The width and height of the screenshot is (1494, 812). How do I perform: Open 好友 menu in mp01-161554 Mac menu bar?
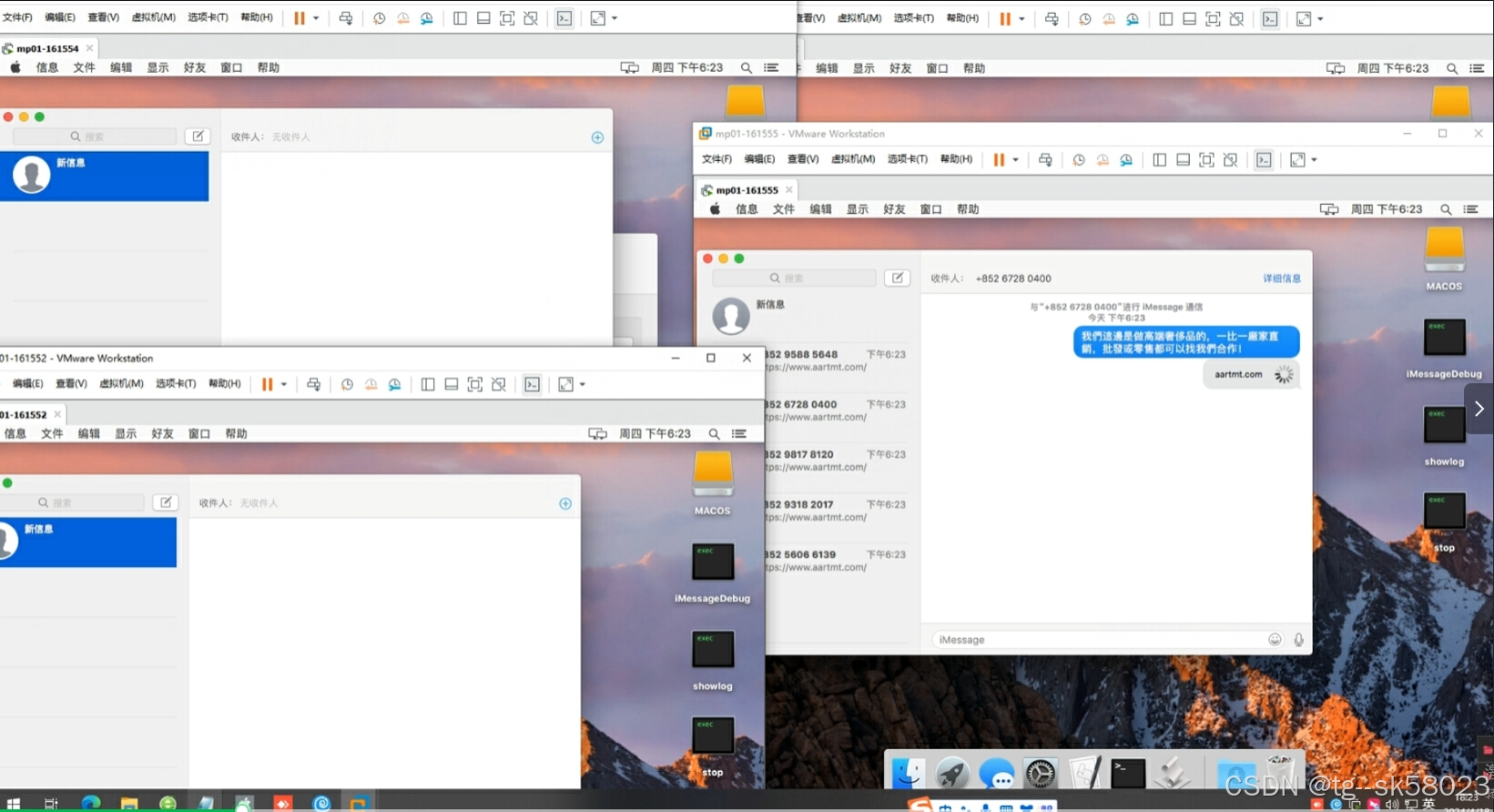click(195, 67)
